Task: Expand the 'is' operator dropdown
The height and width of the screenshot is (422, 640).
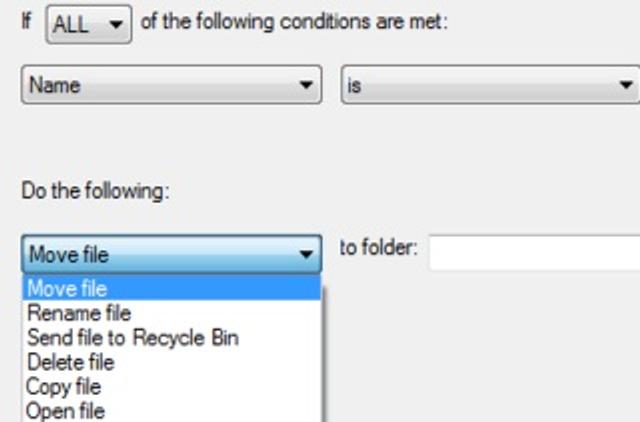Action: 489,86
